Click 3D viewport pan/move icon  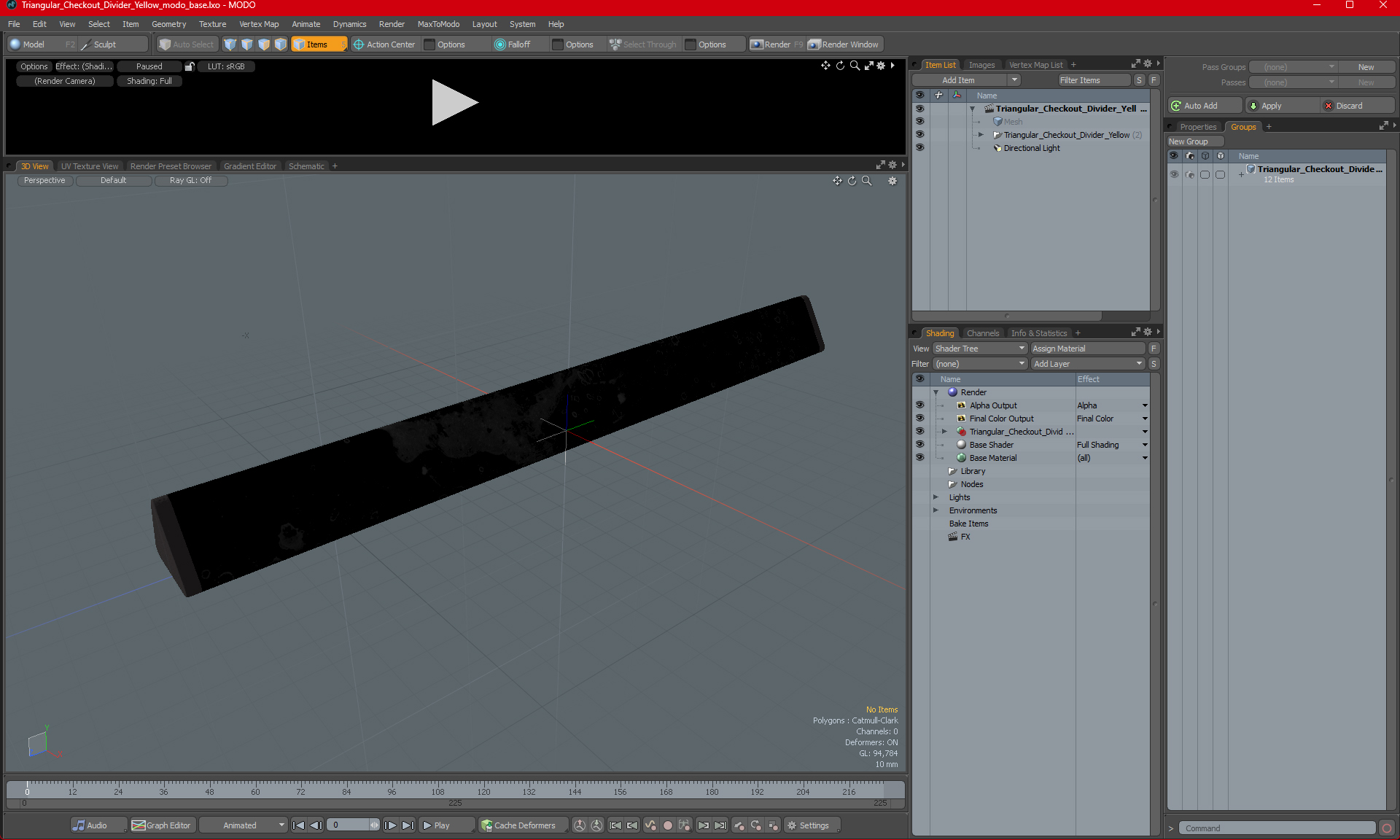point(837,181)
